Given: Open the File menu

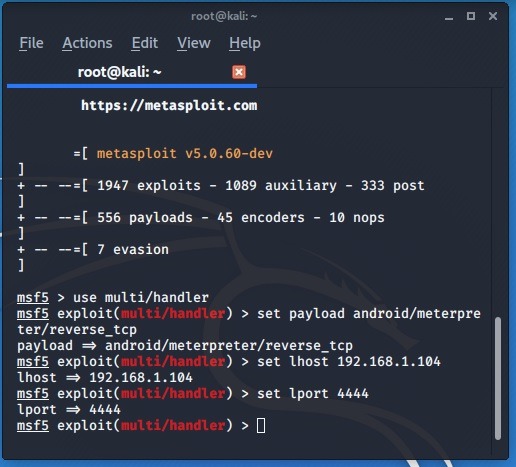Looking at the screenshot, I should coord(31,43).
